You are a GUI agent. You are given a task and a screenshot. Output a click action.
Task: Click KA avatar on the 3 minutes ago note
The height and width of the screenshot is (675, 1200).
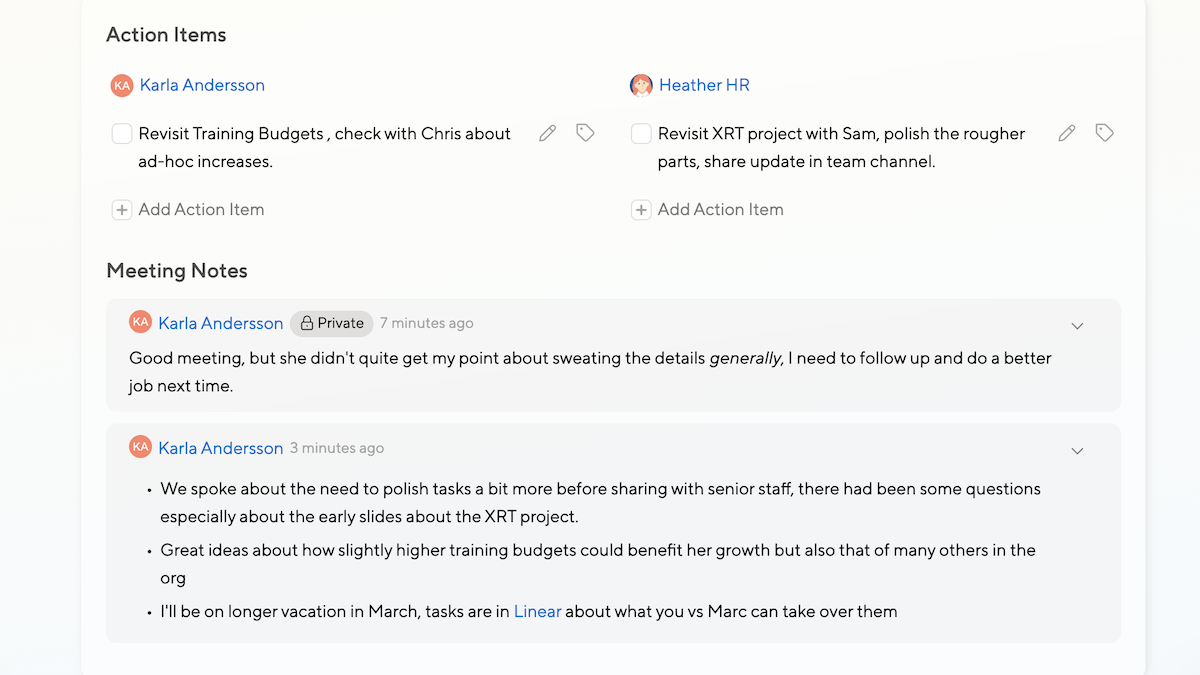pyautogui.click(x=140, y=447)
